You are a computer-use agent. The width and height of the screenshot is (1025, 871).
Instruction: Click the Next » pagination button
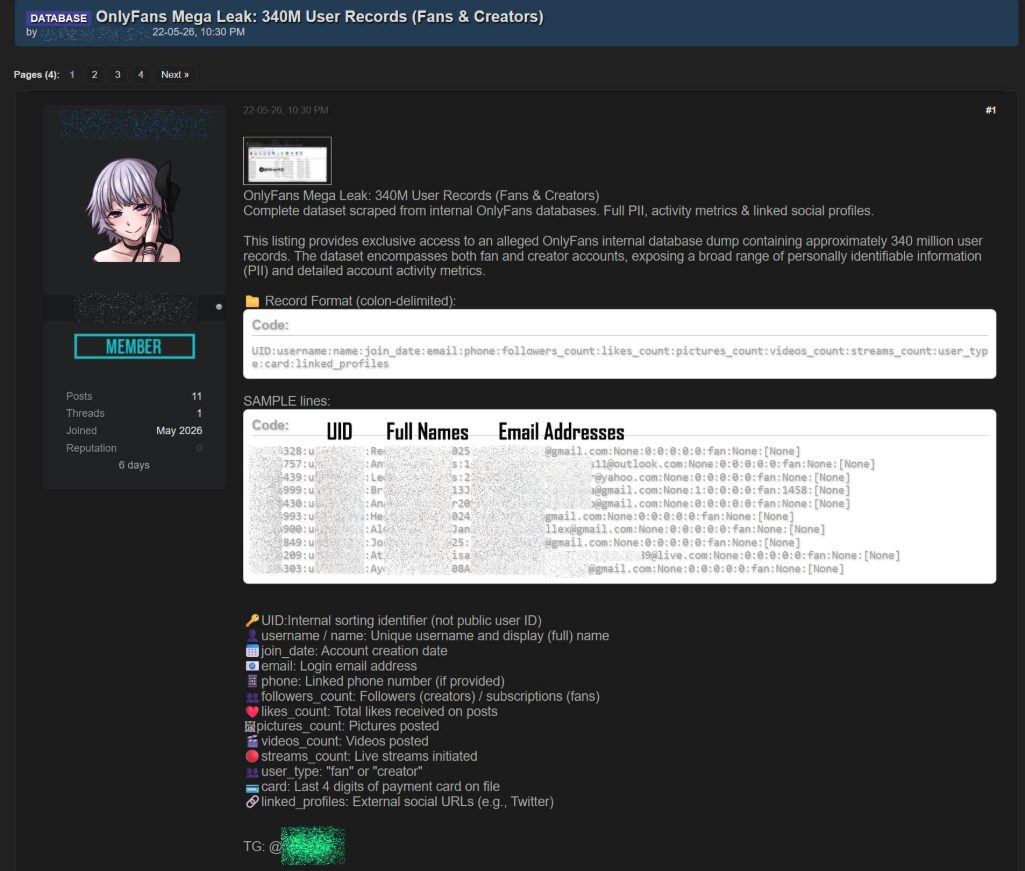coord(175,75)
